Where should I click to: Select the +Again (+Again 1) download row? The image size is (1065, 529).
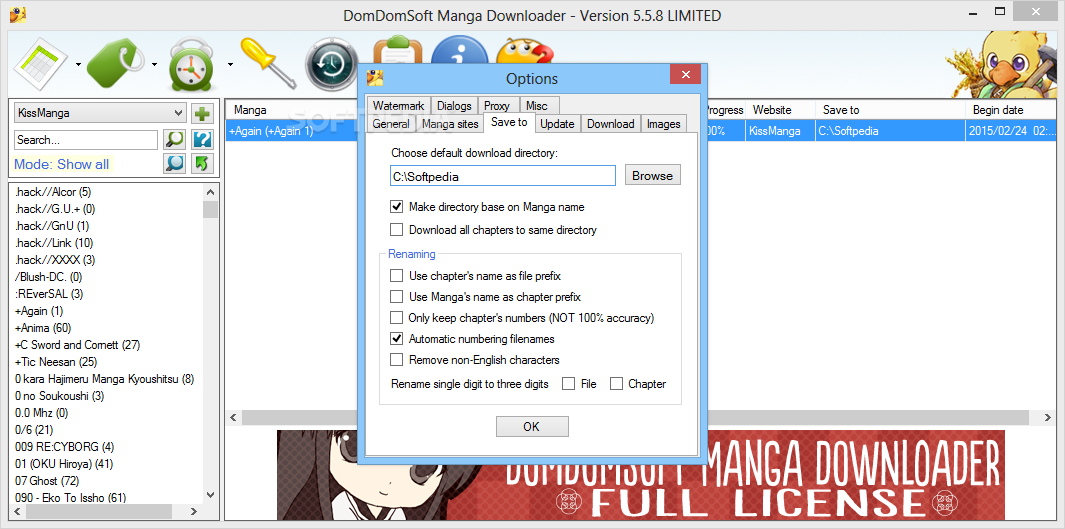(x=638, y=131)
